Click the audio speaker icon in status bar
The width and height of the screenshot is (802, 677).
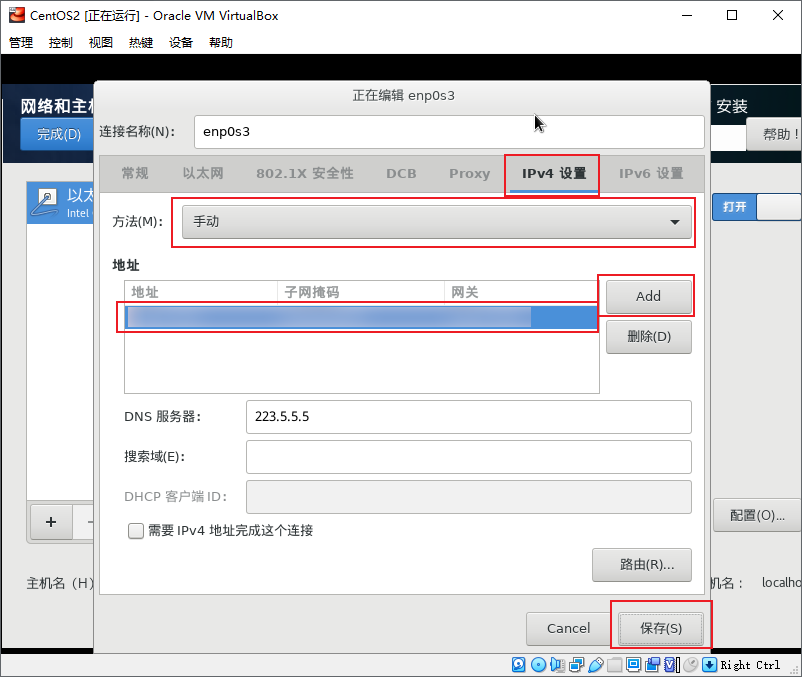557,665
